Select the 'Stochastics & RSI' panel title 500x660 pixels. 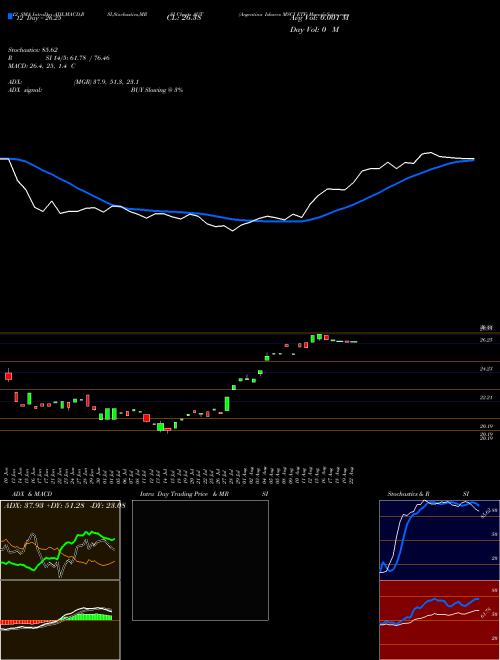(428, 494)
